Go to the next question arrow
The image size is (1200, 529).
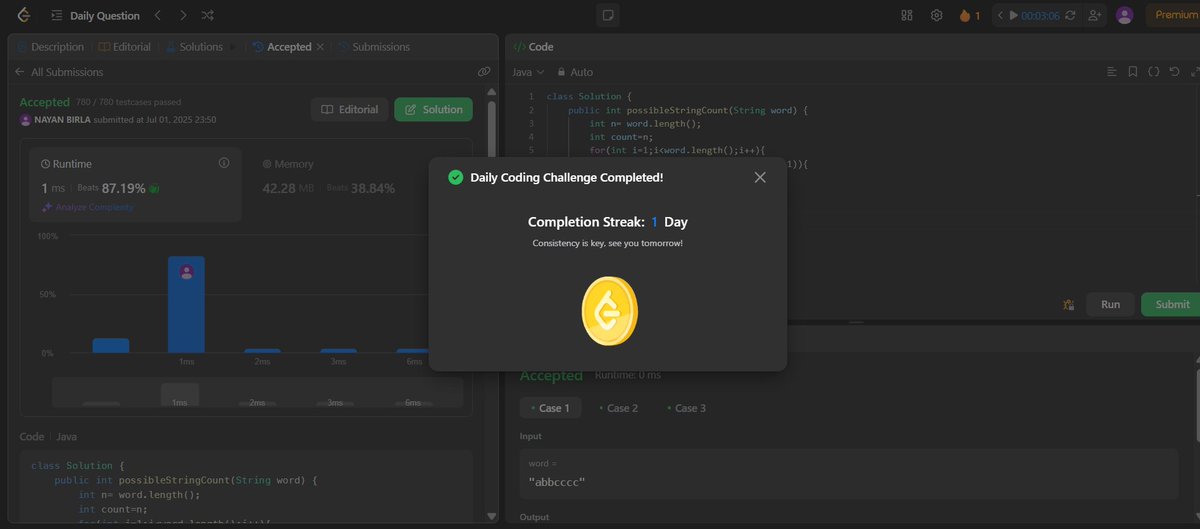pos(182,16)
